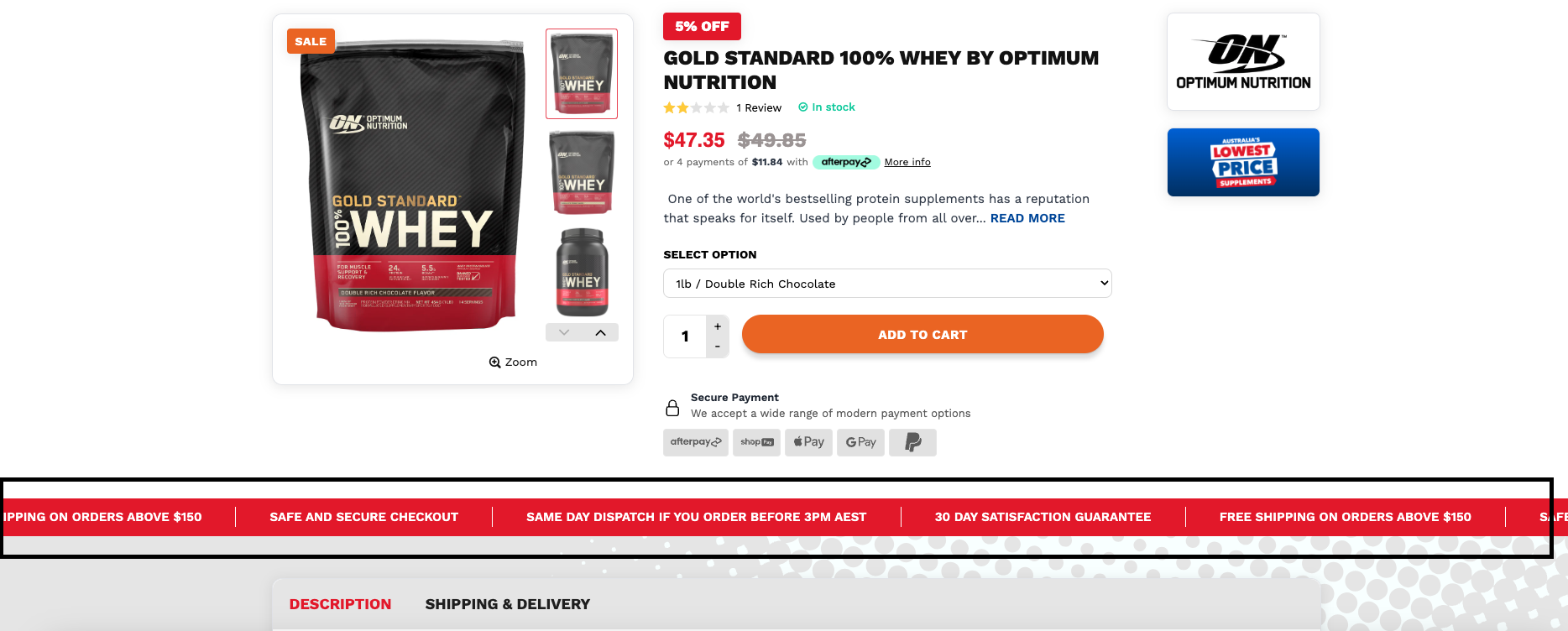Click the Zoom magnifier under product image
Viewport: 1568px width, 631px height.
[513, 362]
